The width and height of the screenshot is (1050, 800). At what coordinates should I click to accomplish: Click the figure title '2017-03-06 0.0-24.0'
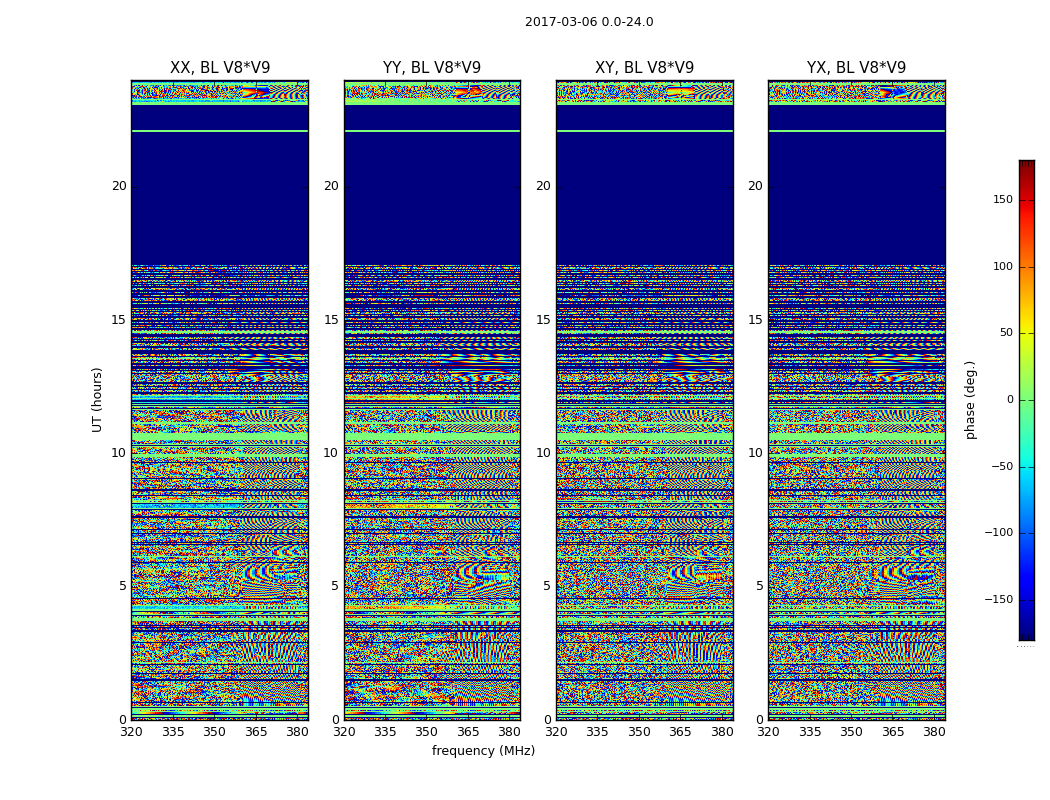[589, 22]
